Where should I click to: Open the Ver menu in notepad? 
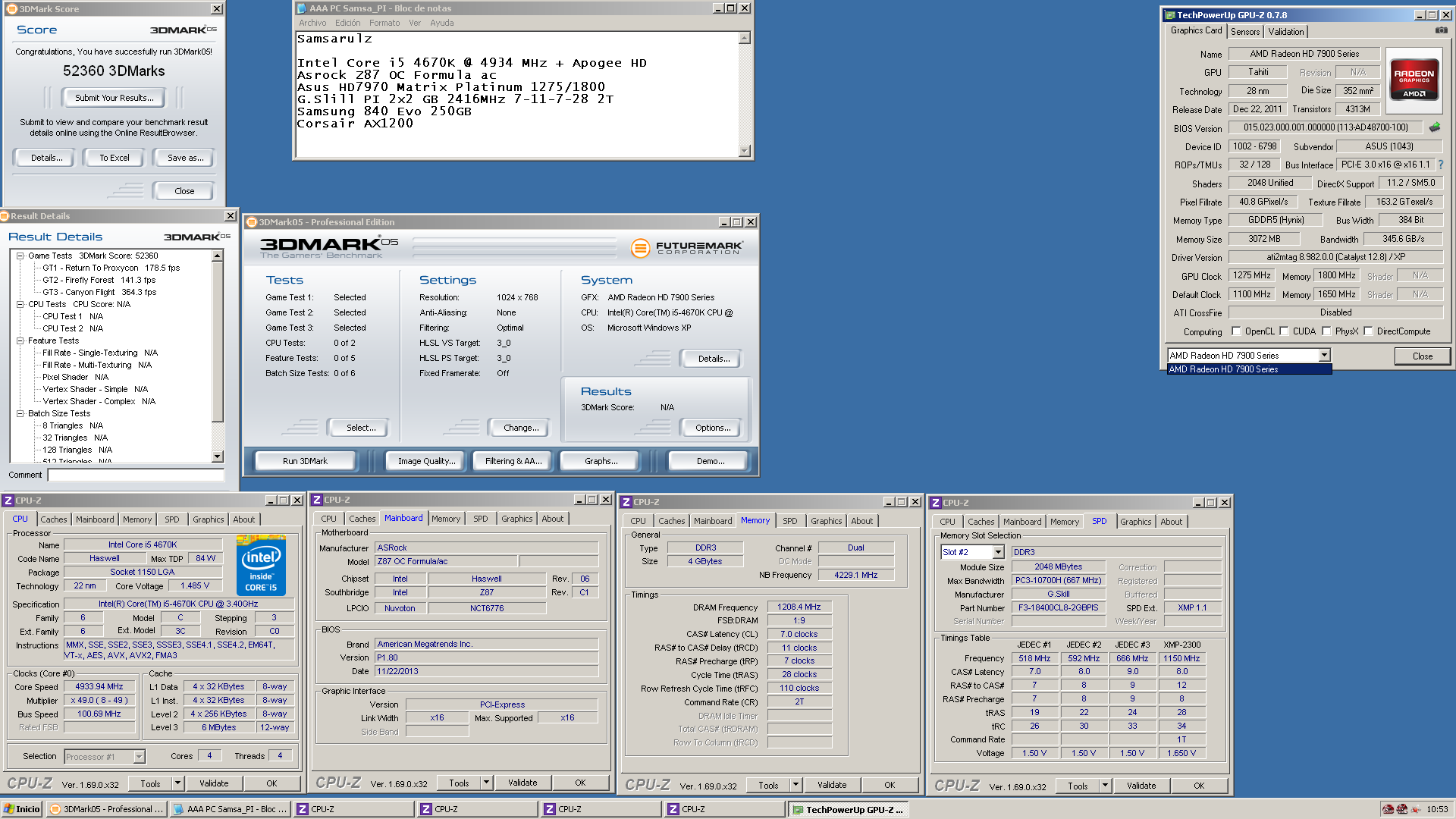[415, 23]
